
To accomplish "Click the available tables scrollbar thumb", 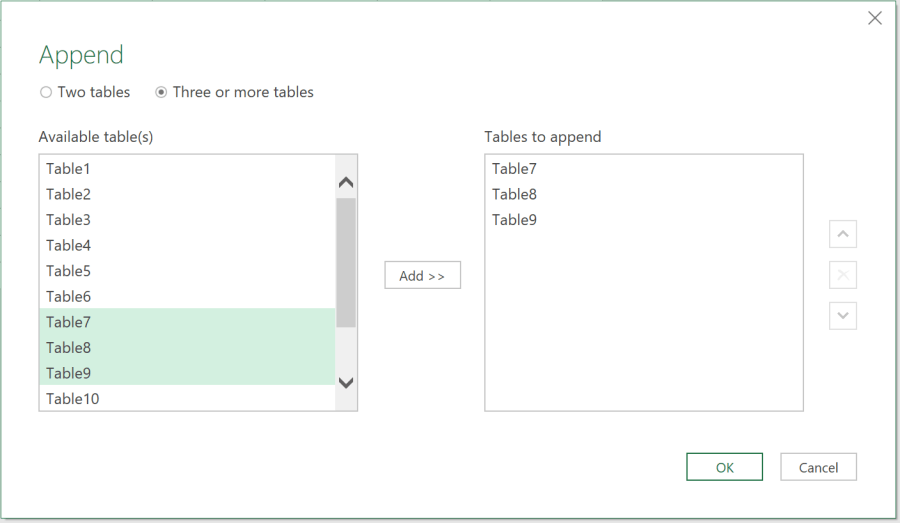I will click(346, 262).
